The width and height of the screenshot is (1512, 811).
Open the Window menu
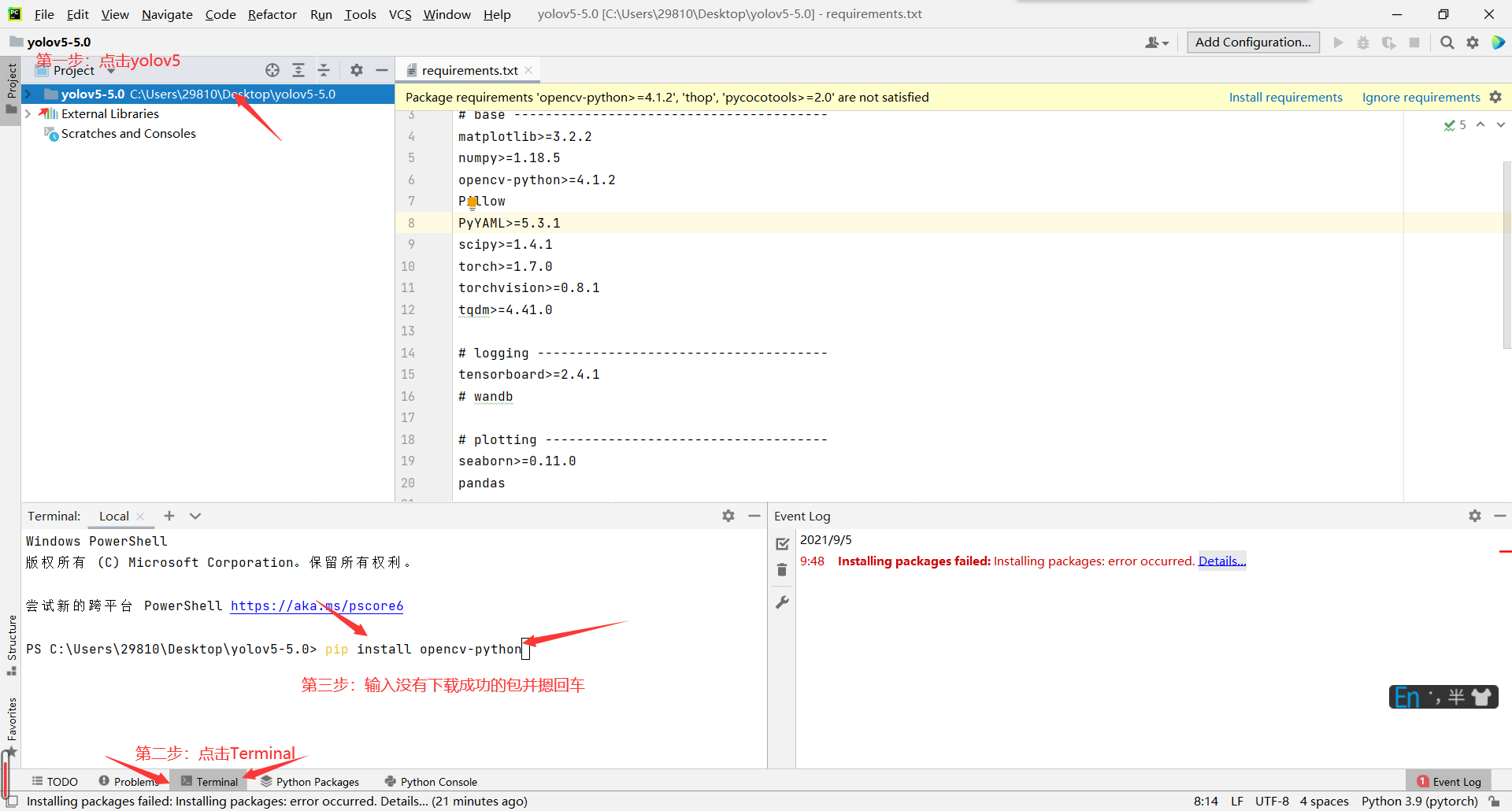447,14
